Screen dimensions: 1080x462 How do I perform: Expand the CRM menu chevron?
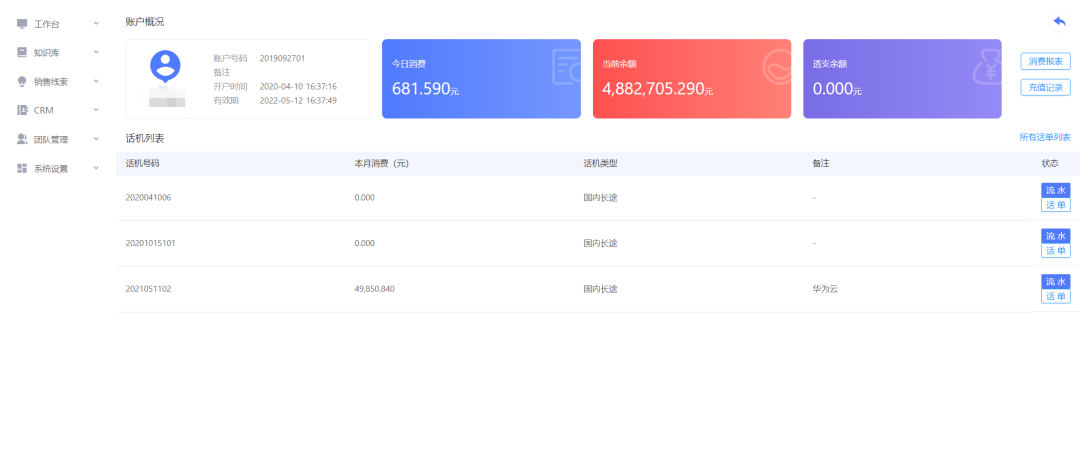96,110
